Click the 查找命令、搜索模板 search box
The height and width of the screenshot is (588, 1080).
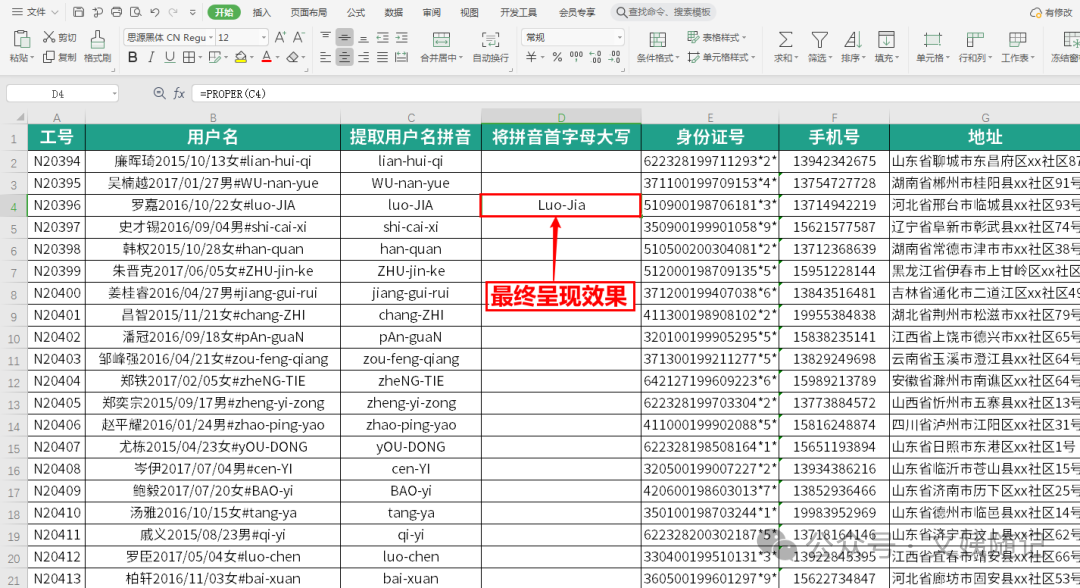[663, 12]
